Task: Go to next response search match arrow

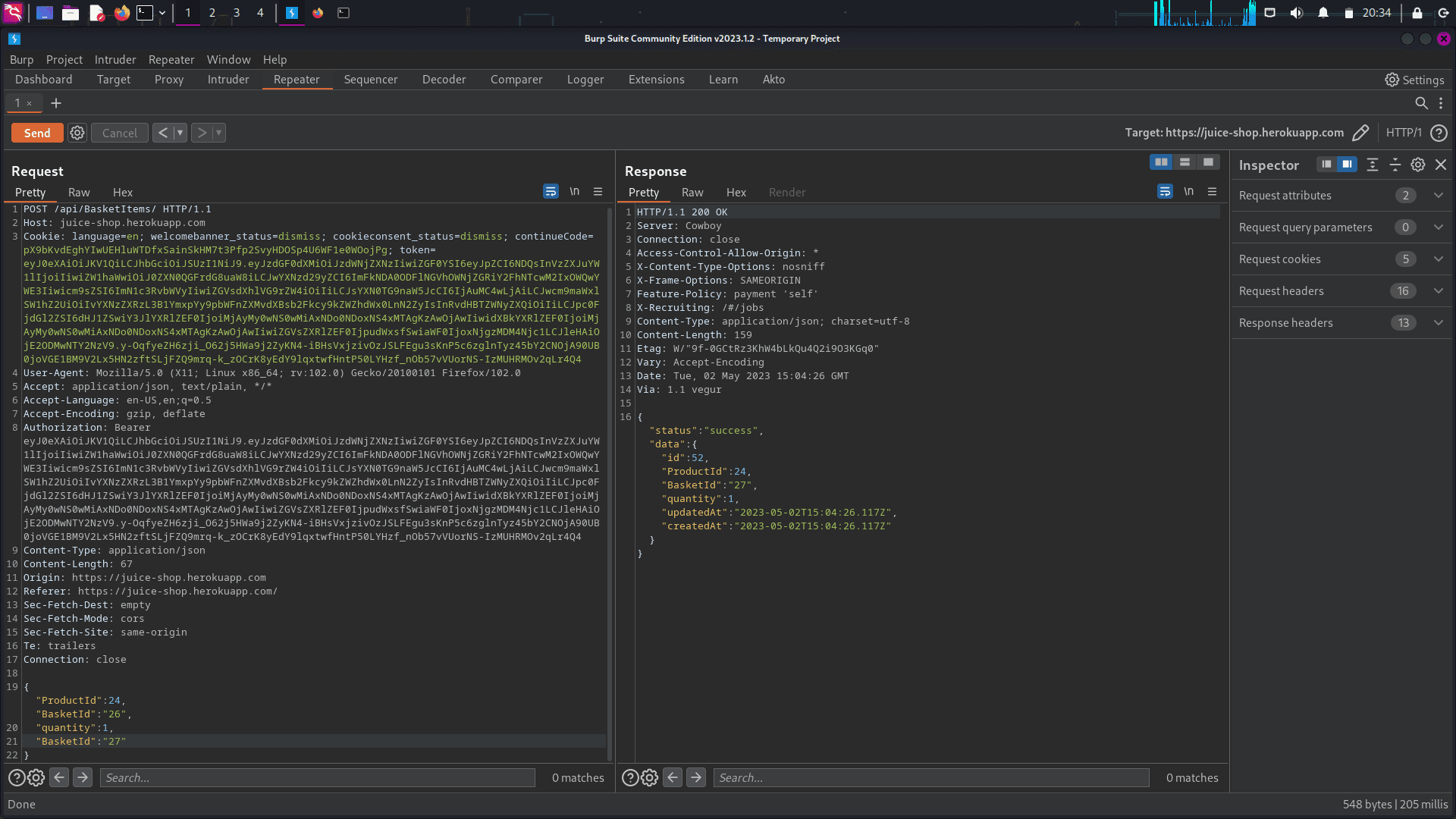Action: (x=695, y=777)
